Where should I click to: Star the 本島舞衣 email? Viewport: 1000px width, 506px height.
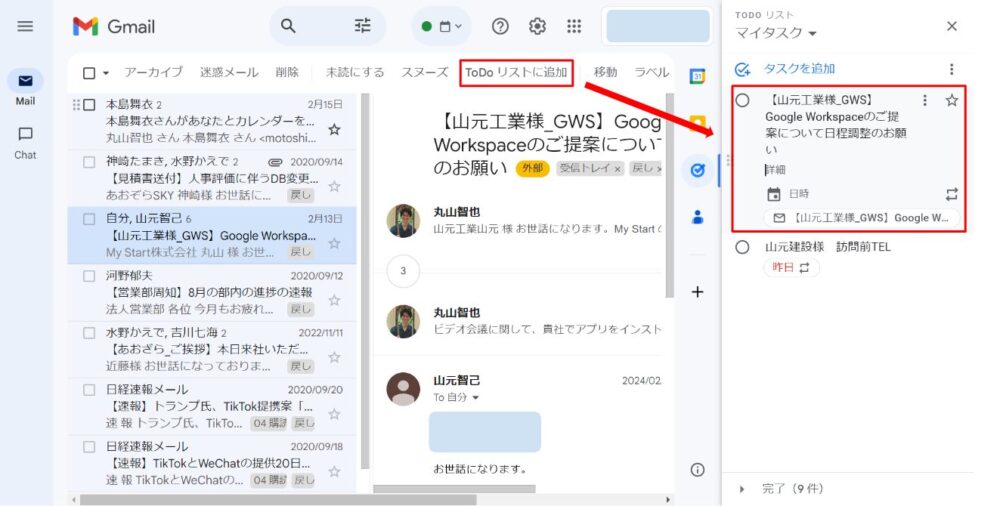coord(334,130)
